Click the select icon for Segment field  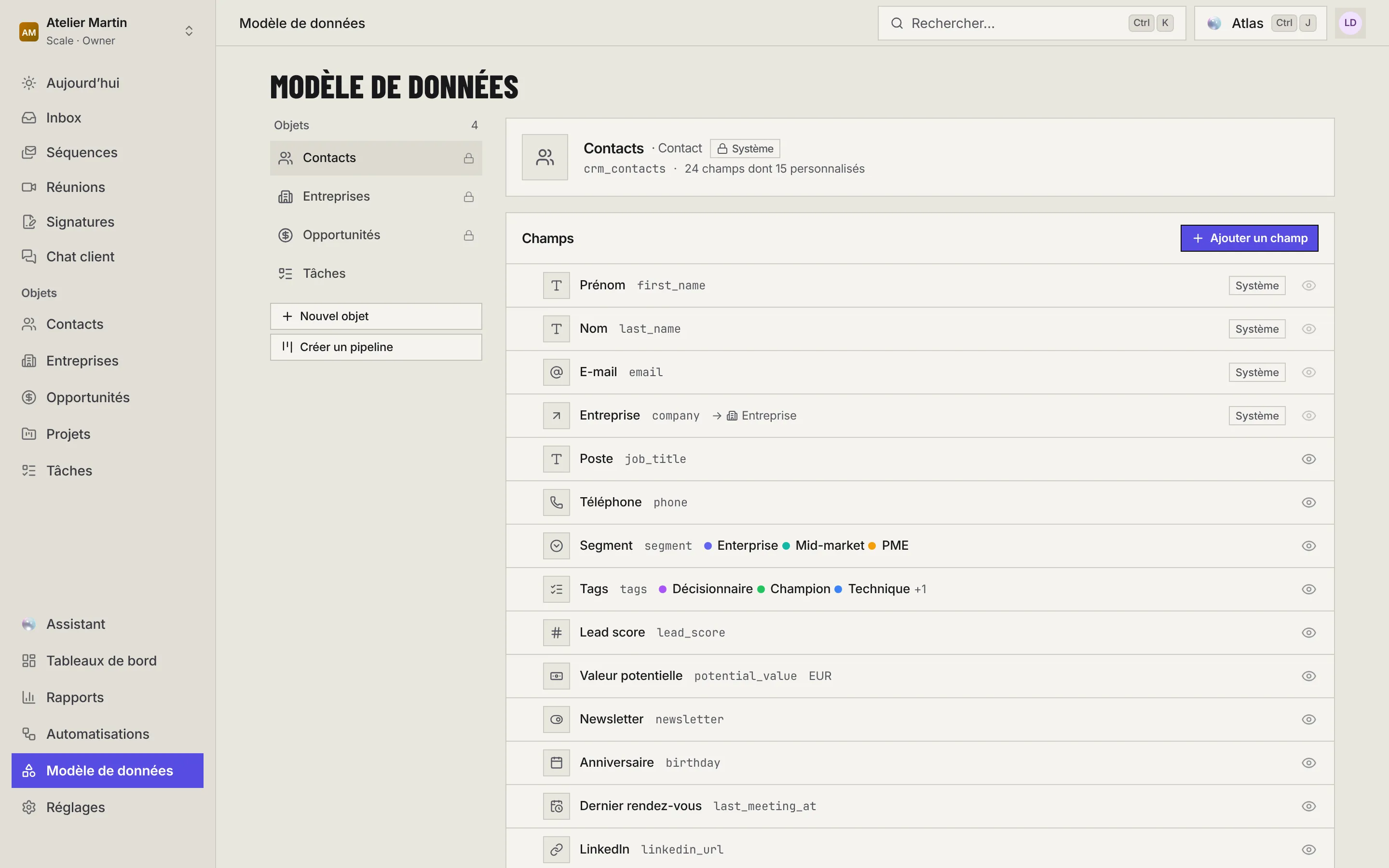[x=556, y=545]
